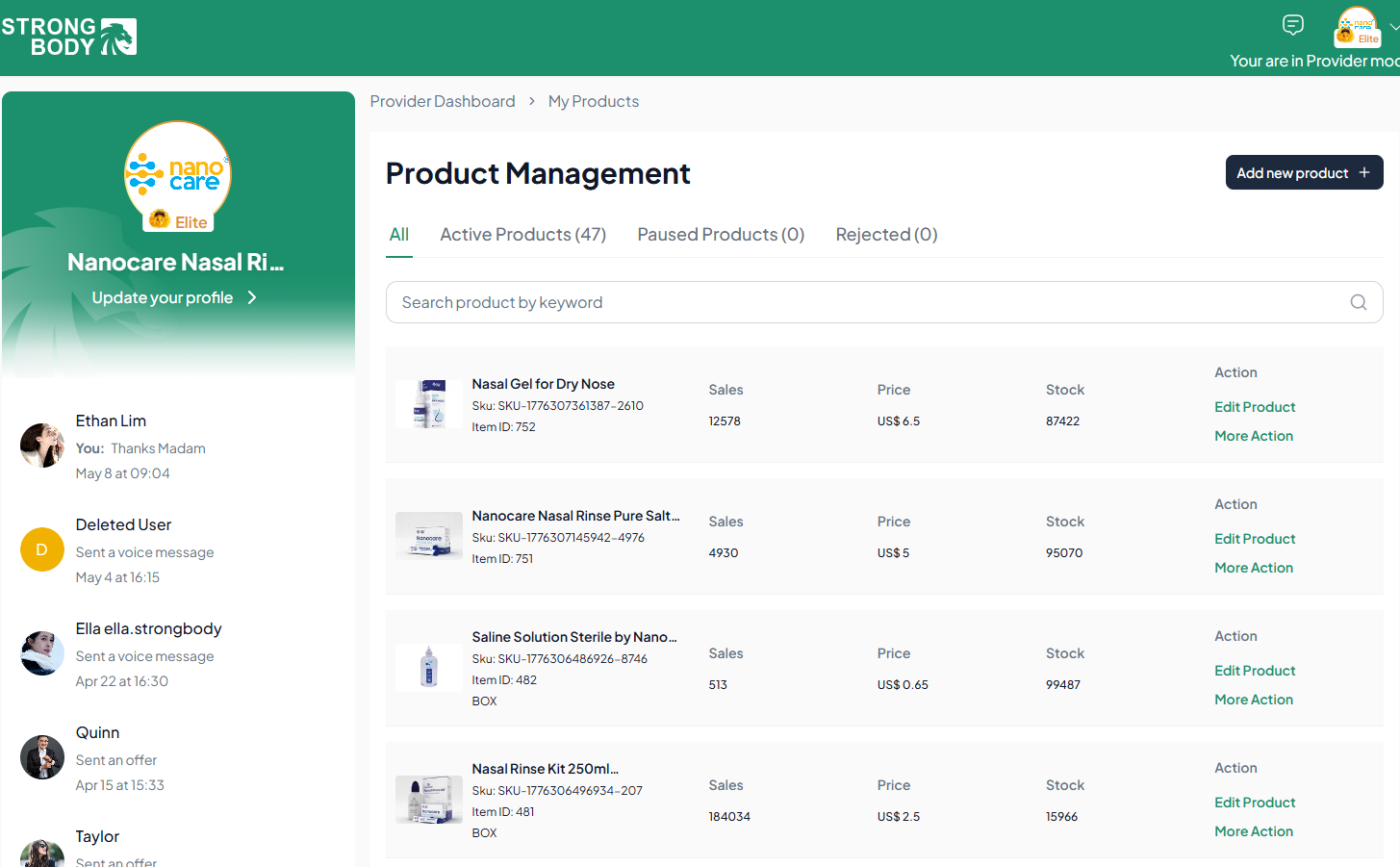Open More Action for Saline Solution Sterile
The width and height of the screenshot is (1400, 867).
(x=1254, y=700)
